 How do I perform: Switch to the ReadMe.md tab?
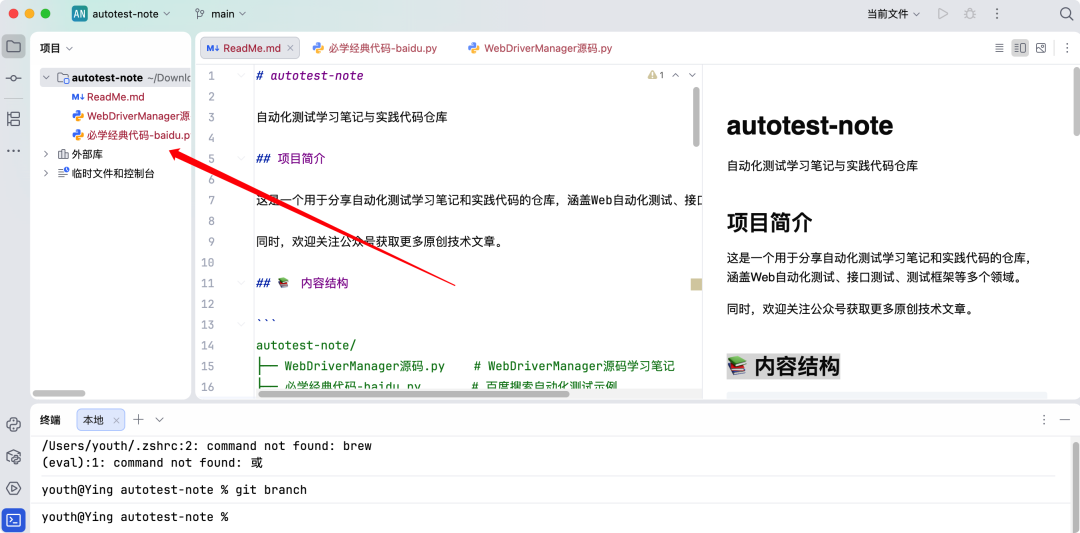pyautogui.click(x=251, y=48)
